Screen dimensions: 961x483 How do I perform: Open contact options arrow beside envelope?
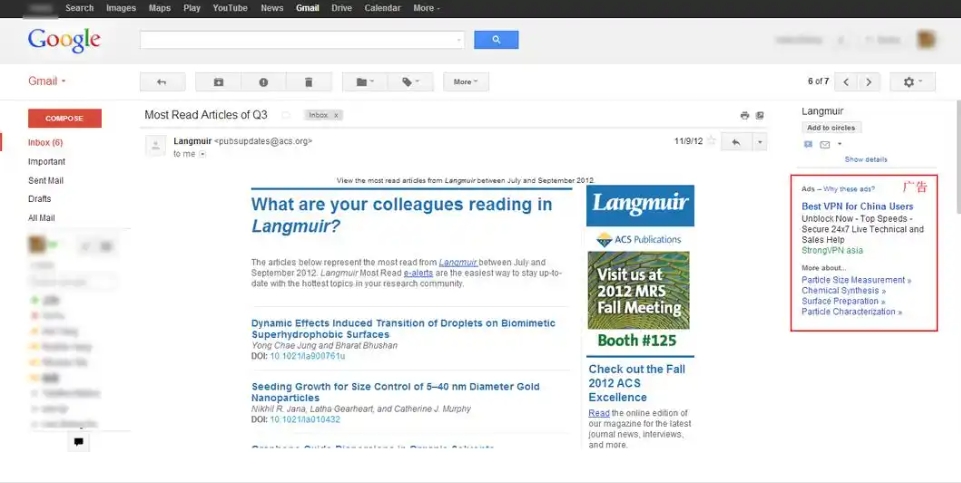tap(840, 145)
